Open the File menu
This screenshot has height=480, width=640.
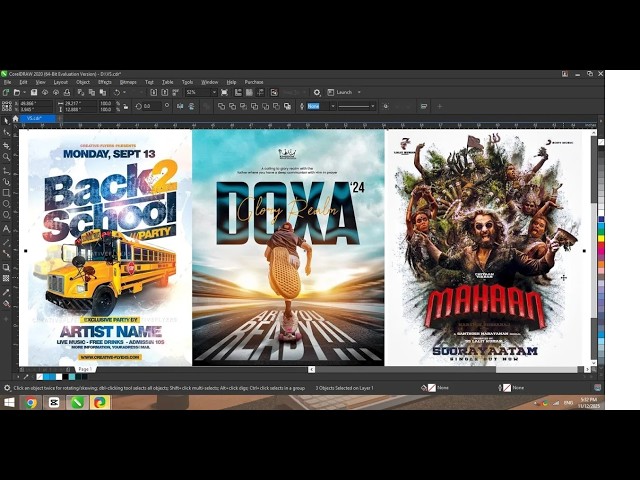pos(7,82)
